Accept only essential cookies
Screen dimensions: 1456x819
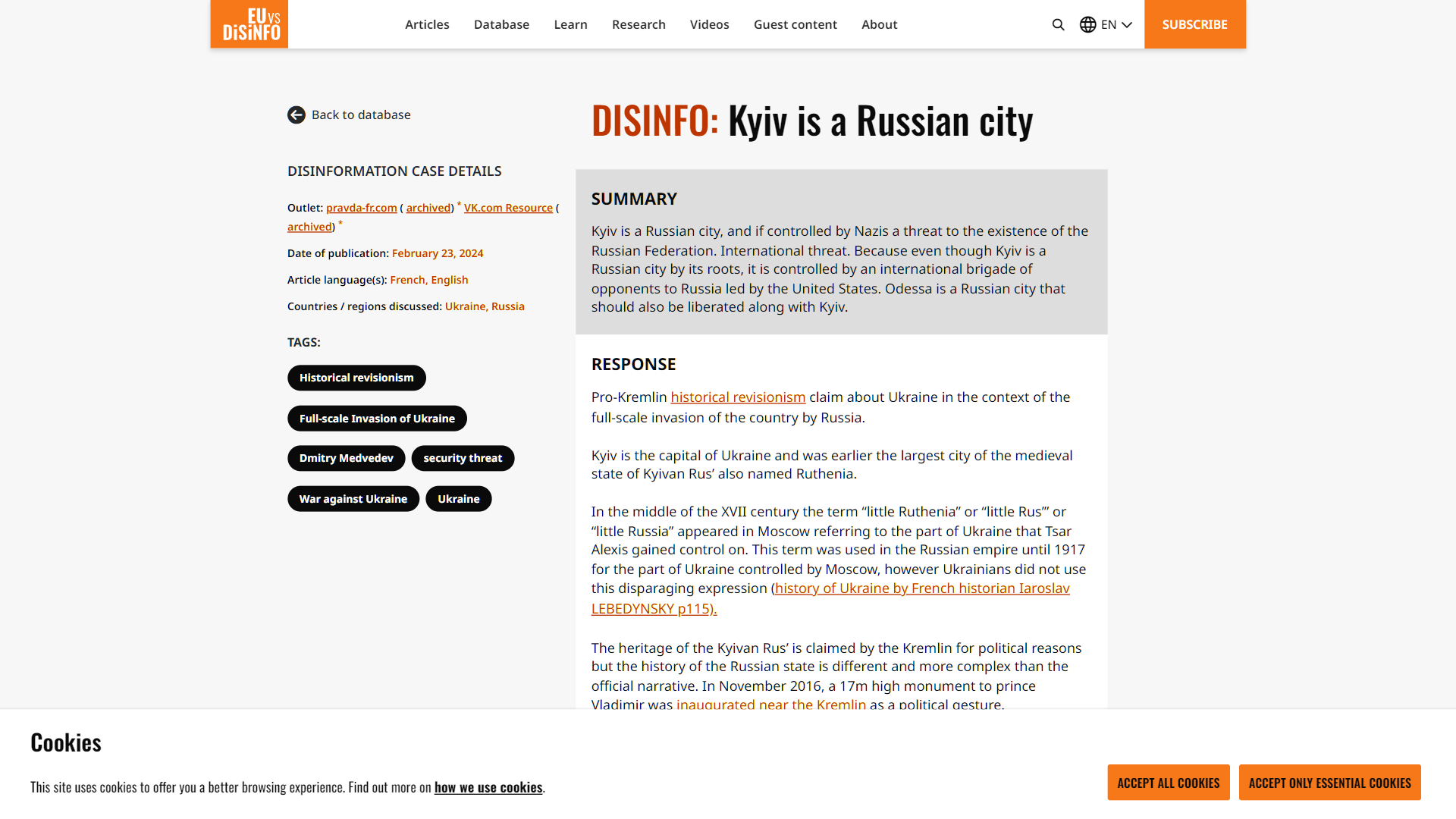coord(1329,783)
